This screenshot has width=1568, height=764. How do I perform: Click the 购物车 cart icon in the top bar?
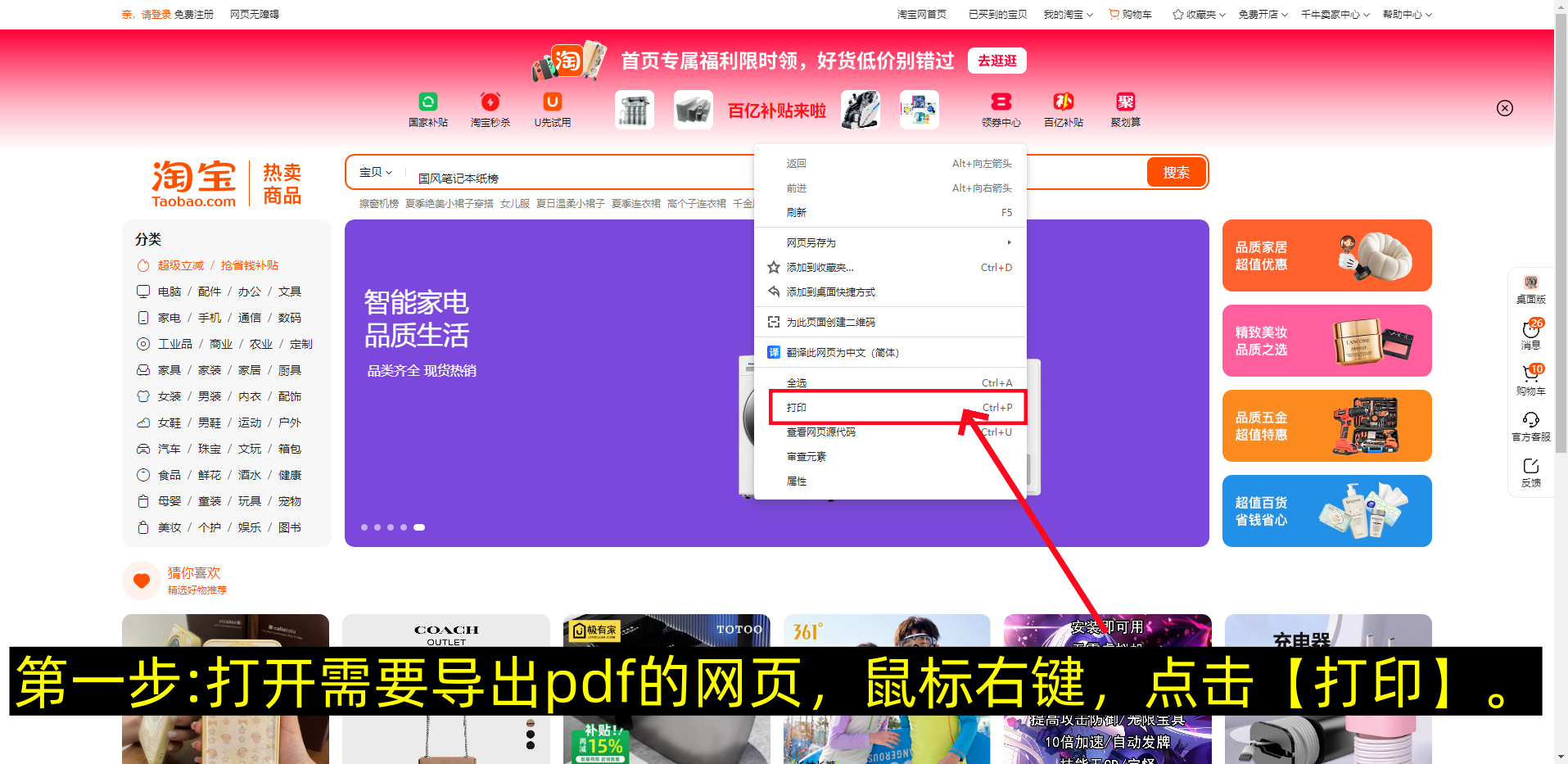pyautogui.click(x=1114, y=14)
